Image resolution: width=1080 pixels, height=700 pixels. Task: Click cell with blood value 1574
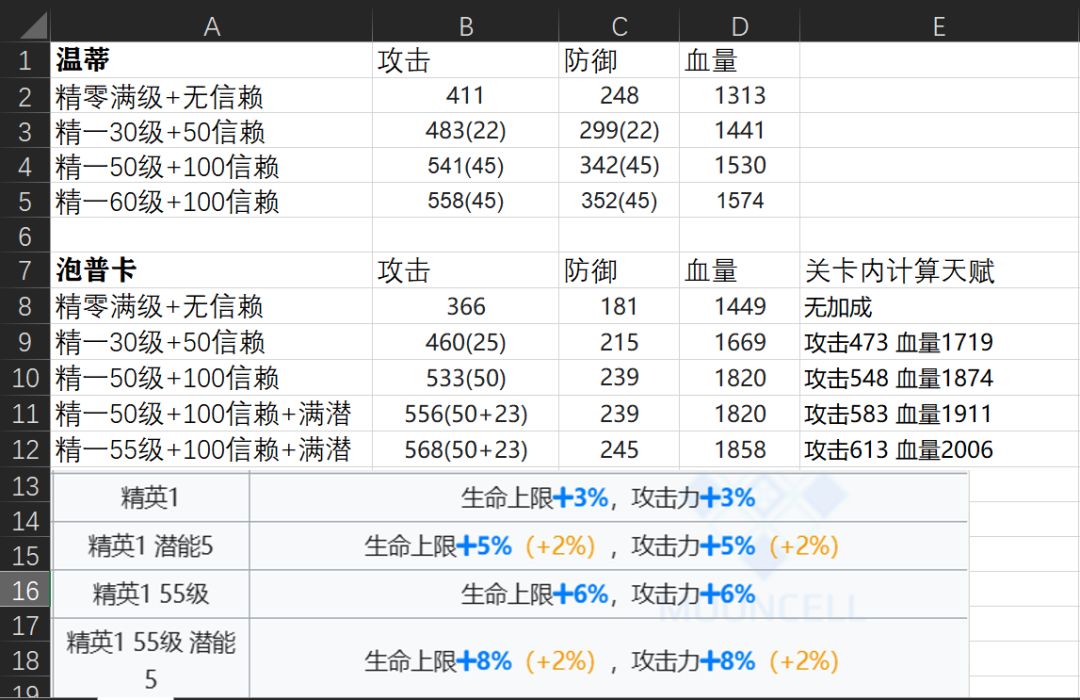click(740, 200)
